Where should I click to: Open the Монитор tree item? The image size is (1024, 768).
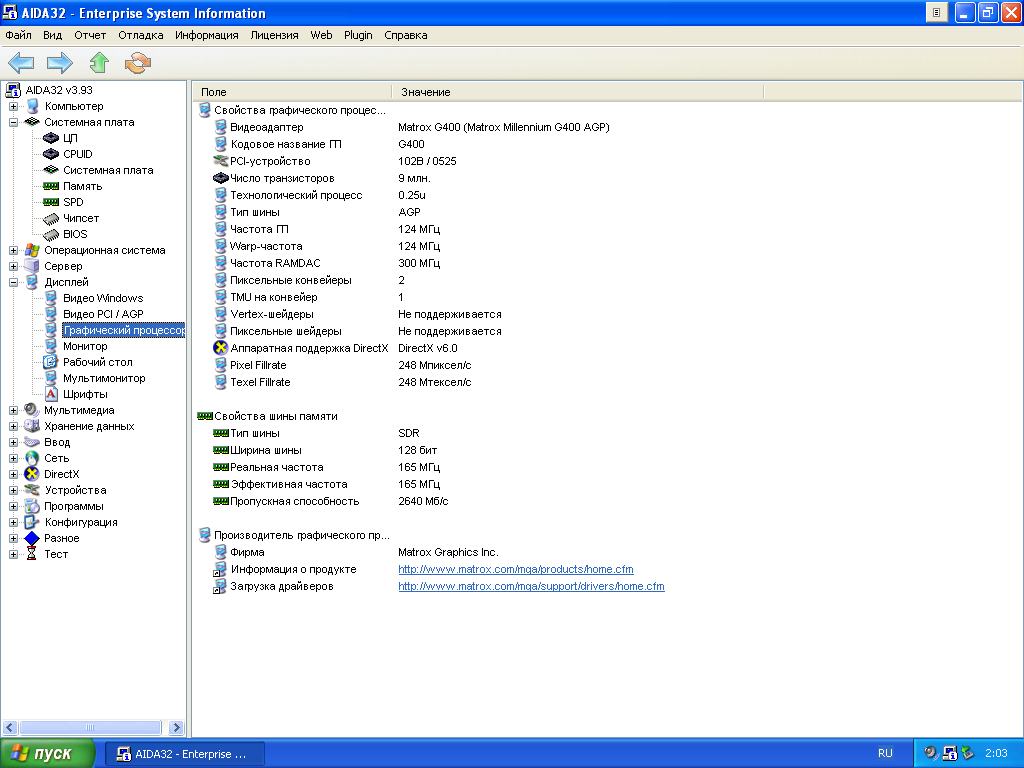[85, 346]
